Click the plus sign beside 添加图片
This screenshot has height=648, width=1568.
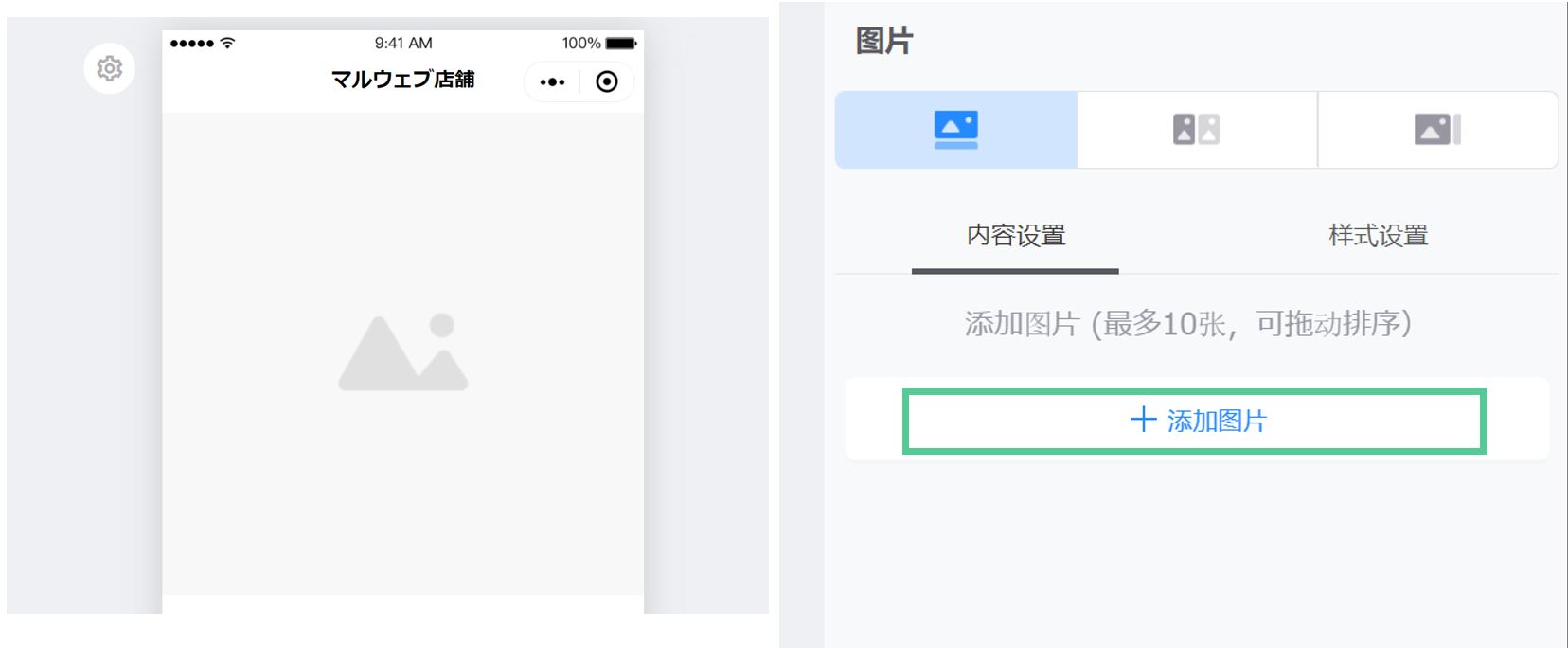tap(1144, 420)
